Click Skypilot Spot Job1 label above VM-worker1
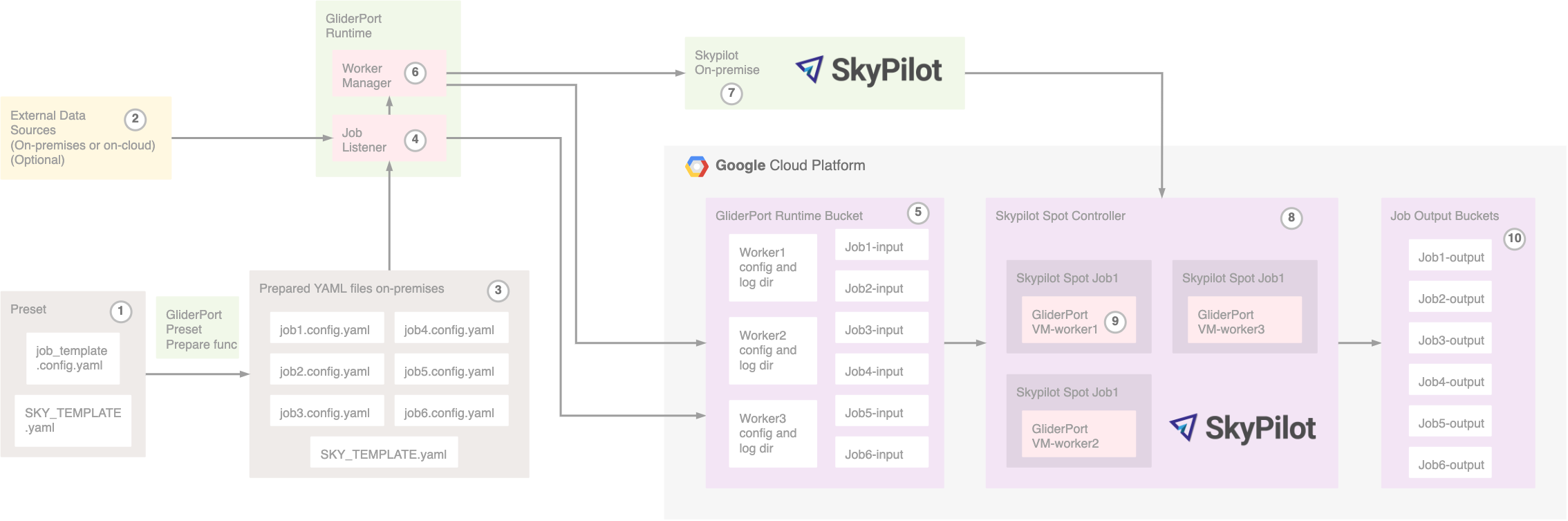 pyautogui.click(x=1067, y=278)
